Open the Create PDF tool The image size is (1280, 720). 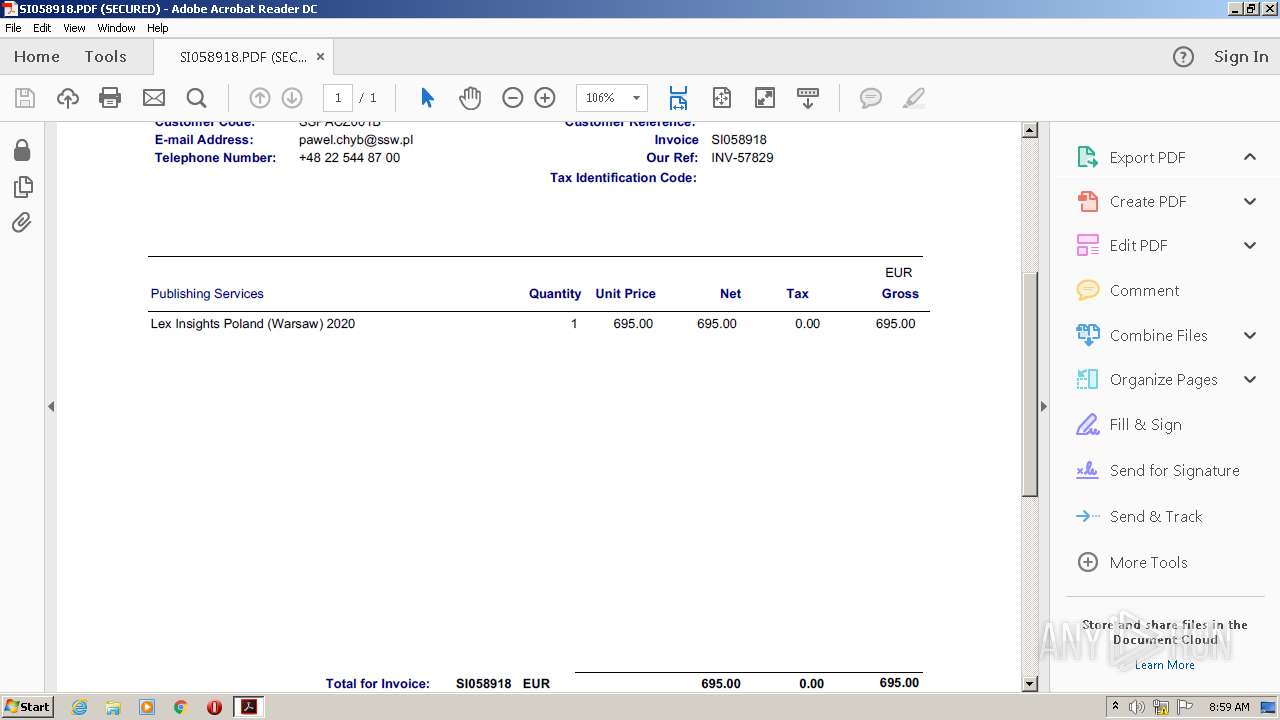[1147, 201]
